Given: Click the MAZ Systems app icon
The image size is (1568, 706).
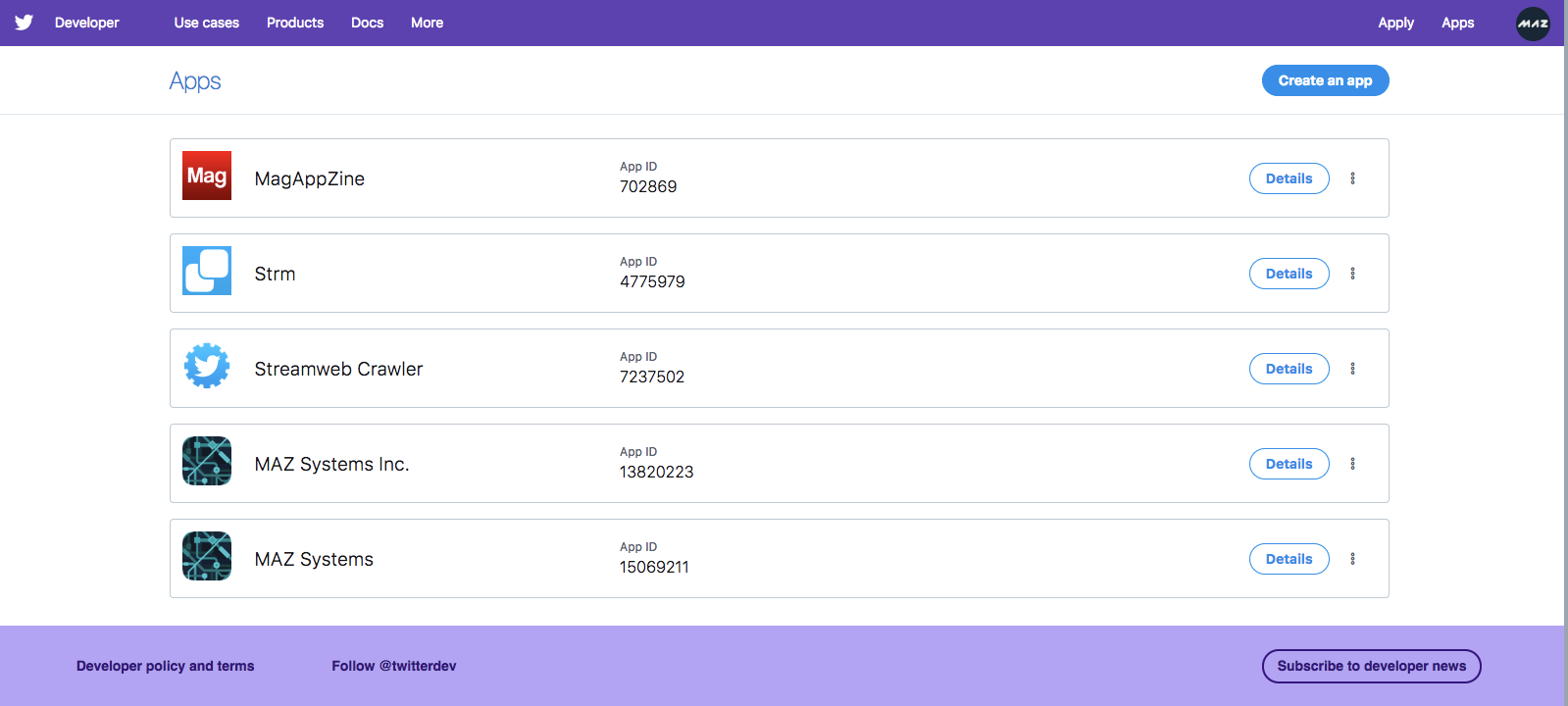Looking at the screenshot, I should click(207, 556).
